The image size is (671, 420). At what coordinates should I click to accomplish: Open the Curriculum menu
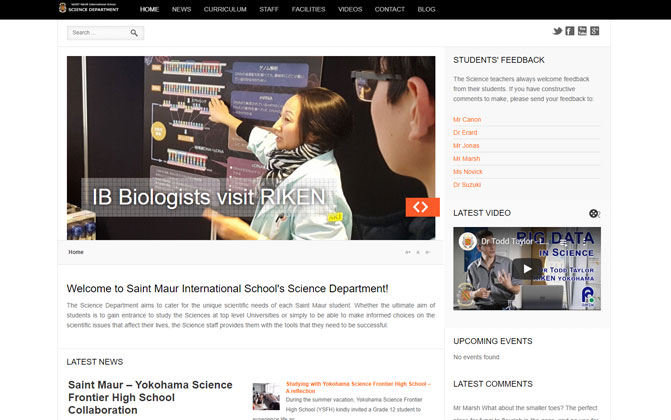[225, 9]
